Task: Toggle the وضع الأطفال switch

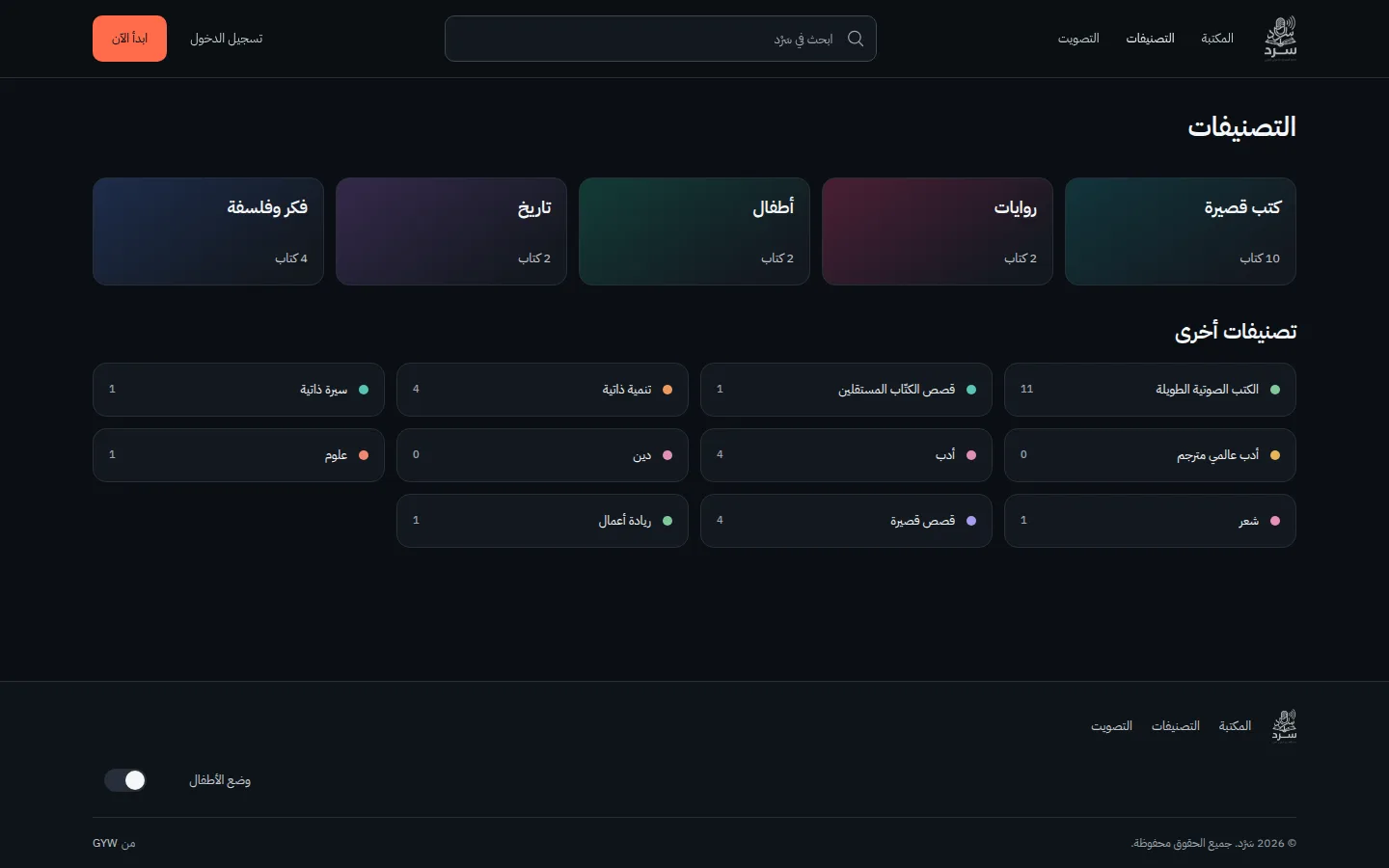Action: pos(125,780)
